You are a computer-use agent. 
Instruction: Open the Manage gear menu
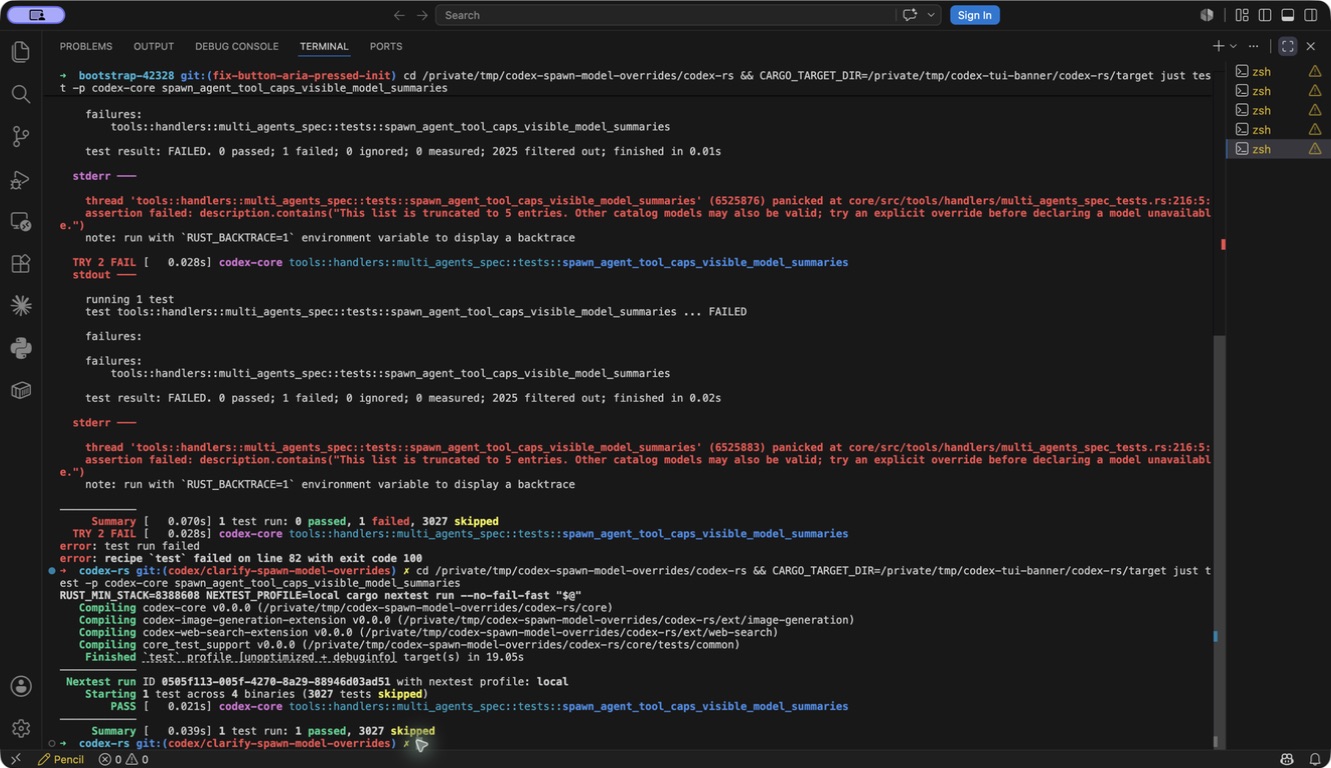(x=20, y=728)
